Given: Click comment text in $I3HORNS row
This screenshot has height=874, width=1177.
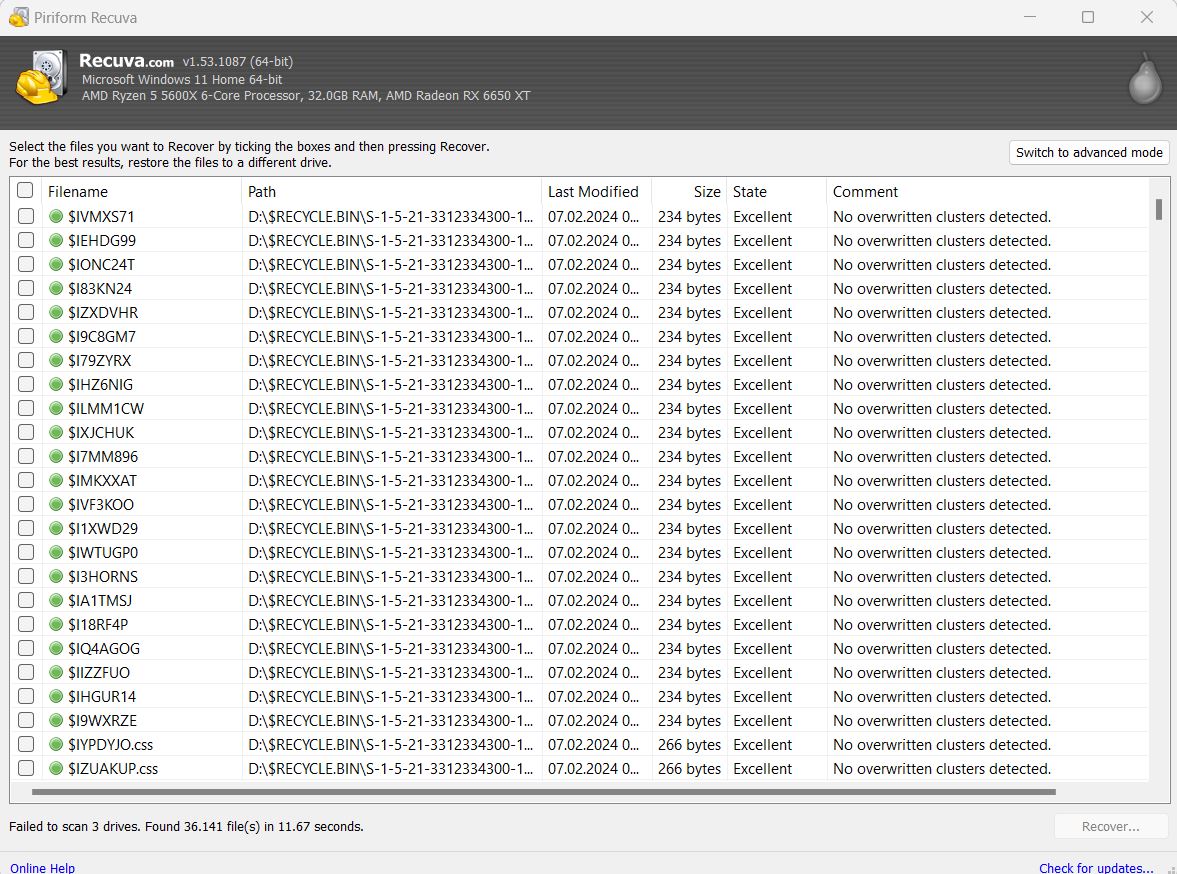Looking at the screenshot, I should pos(941,577).
